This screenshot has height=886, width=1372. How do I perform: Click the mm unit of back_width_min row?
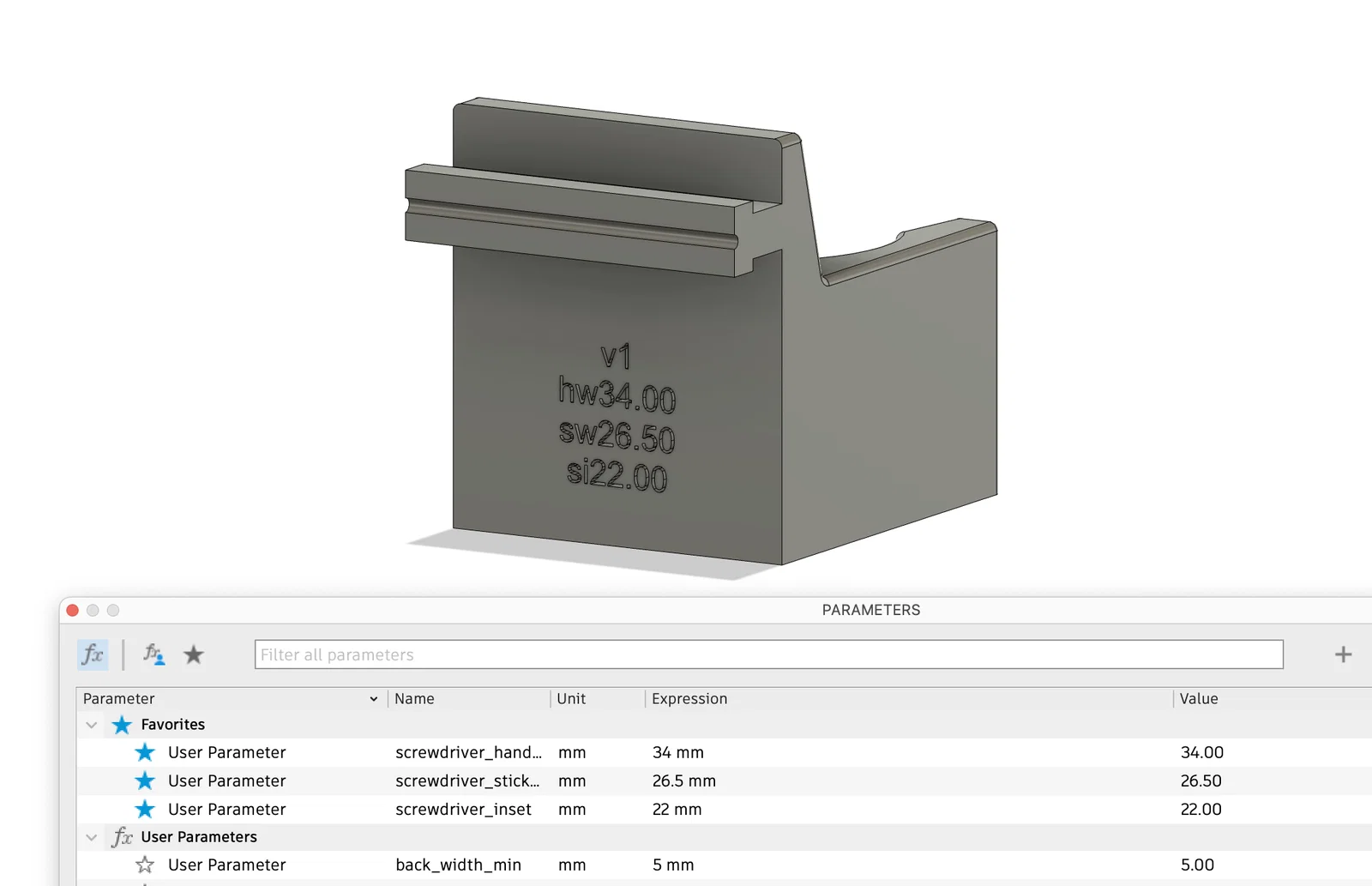pyautogui.click(x=572, y=865)
